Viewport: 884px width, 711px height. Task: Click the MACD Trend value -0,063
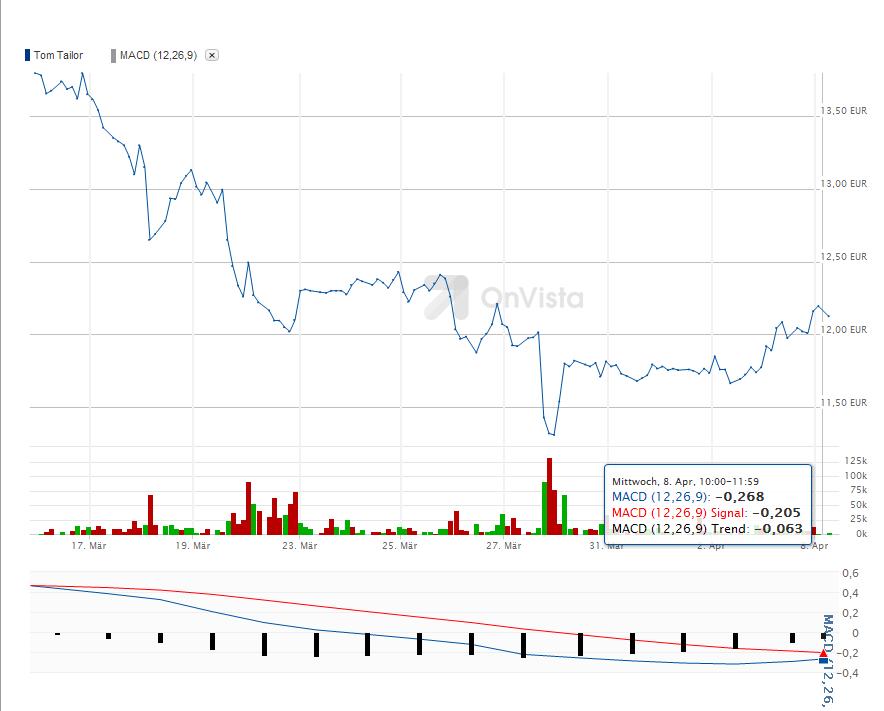pos(778,529)
